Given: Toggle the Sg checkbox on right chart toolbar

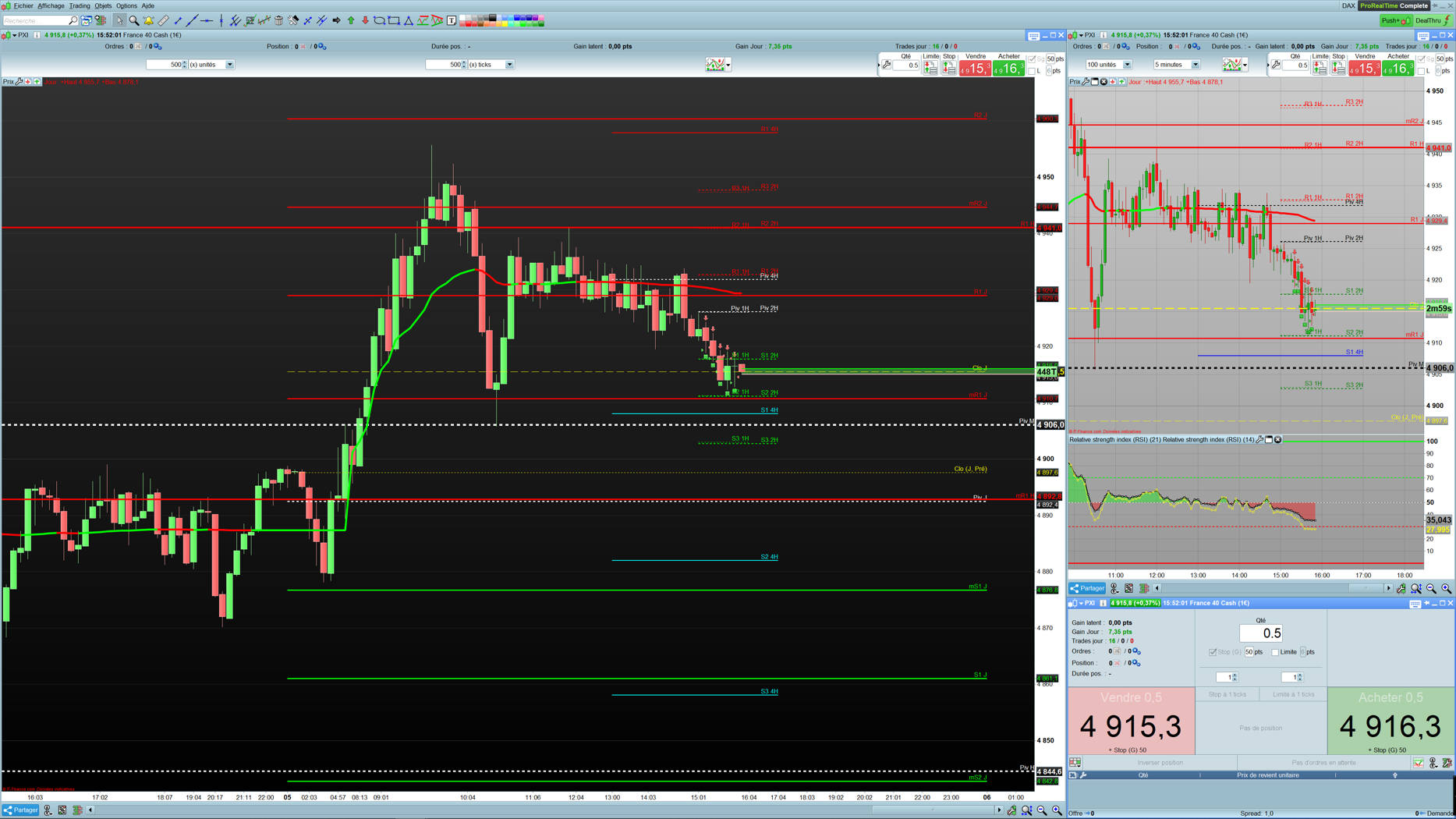Looking at the screenshot, I should coord(1422,59).
